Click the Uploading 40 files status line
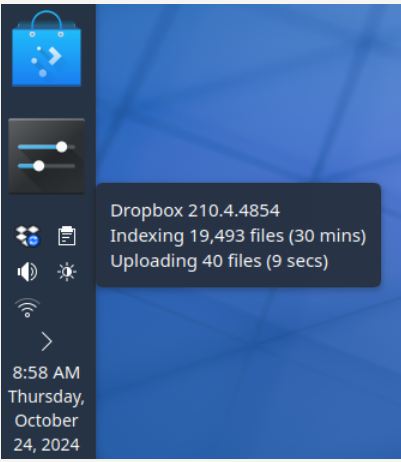Screen dimensions: 401x462 point(219,261)
